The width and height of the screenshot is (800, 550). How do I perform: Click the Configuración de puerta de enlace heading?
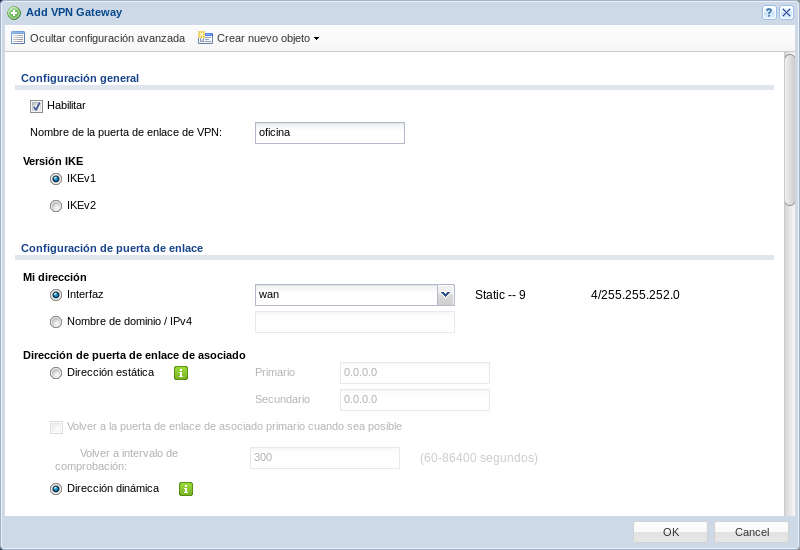tap(112, 248)
